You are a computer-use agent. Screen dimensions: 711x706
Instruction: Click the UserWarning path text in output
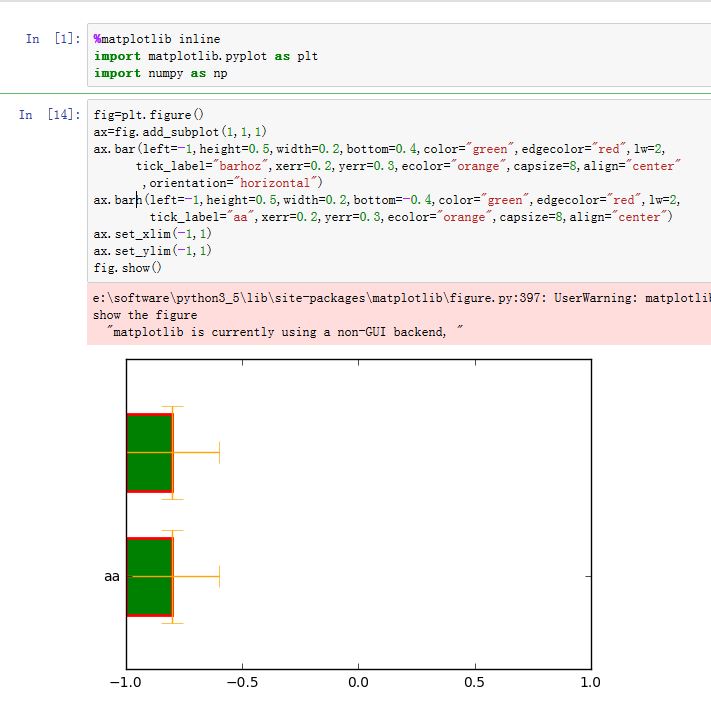coord(401,298)
